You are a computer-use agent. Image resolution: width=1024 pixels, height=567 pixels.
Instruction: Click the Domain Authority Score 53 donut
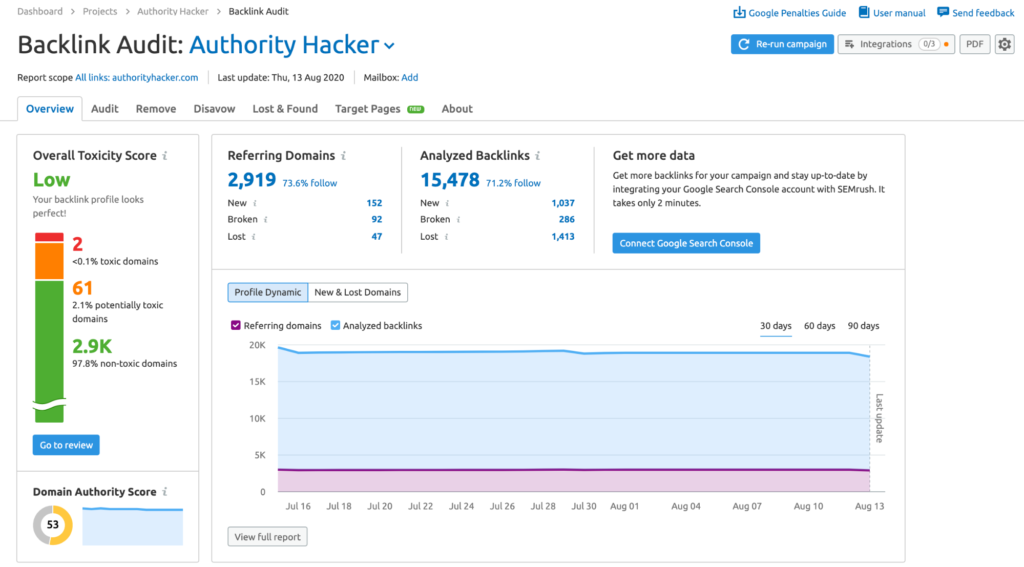[x=53, y=525]
